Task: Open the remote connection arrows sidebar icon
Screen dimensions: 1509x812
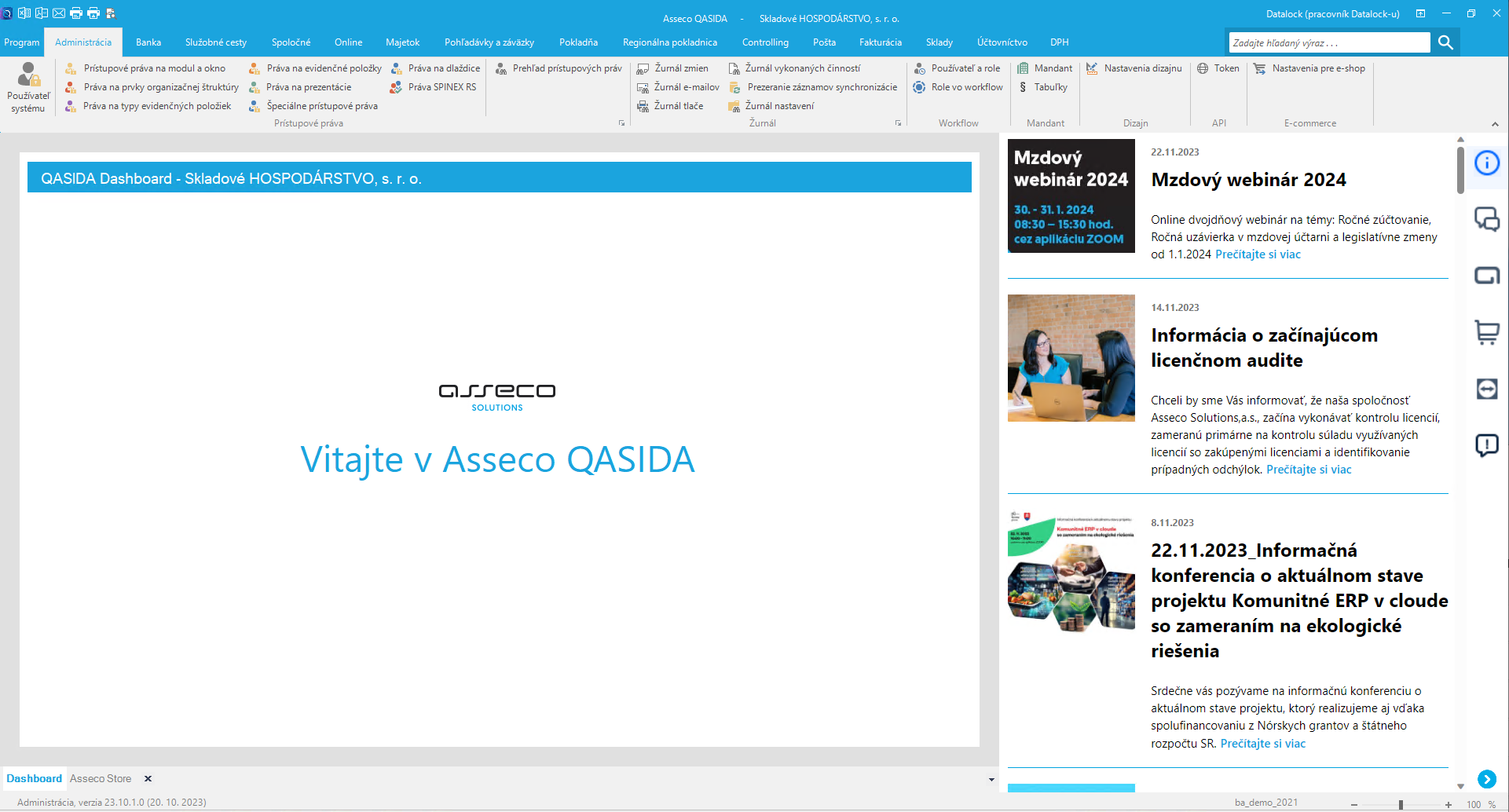Action: (x=1487, y=389)
